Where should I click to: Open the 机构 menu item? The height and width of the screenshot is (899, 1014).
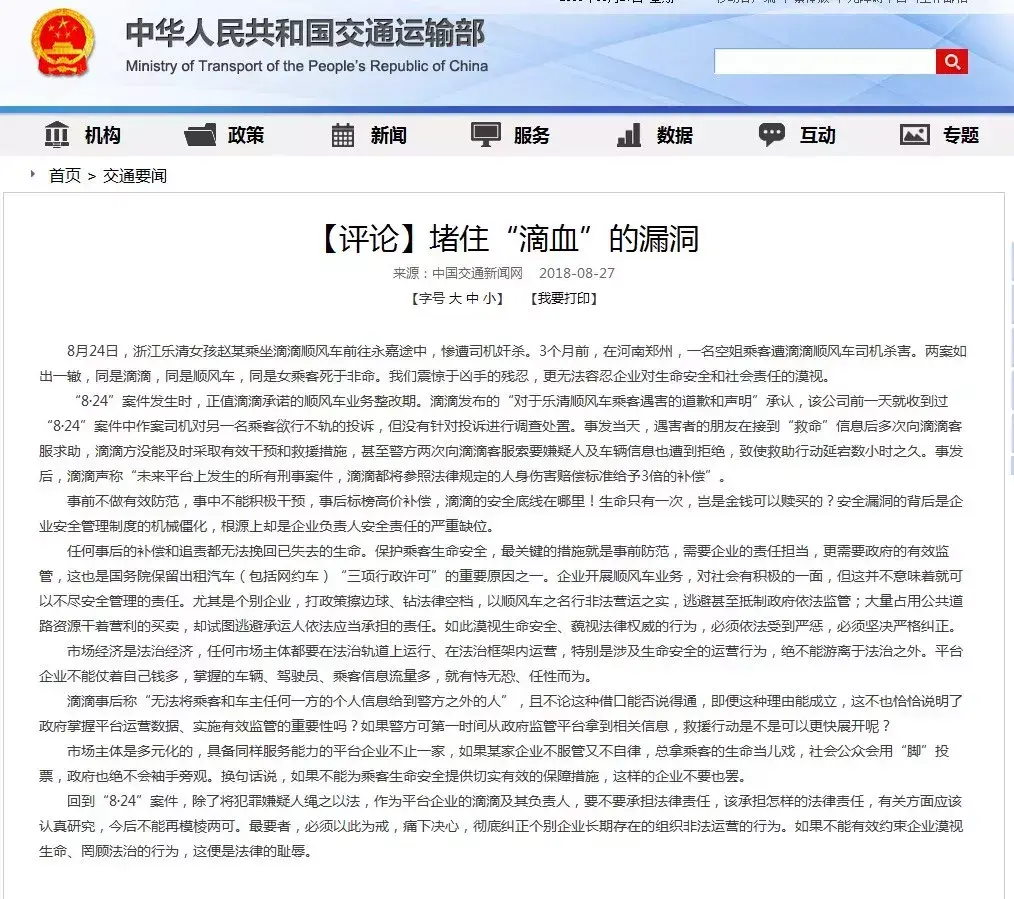[x=102, y=135]
